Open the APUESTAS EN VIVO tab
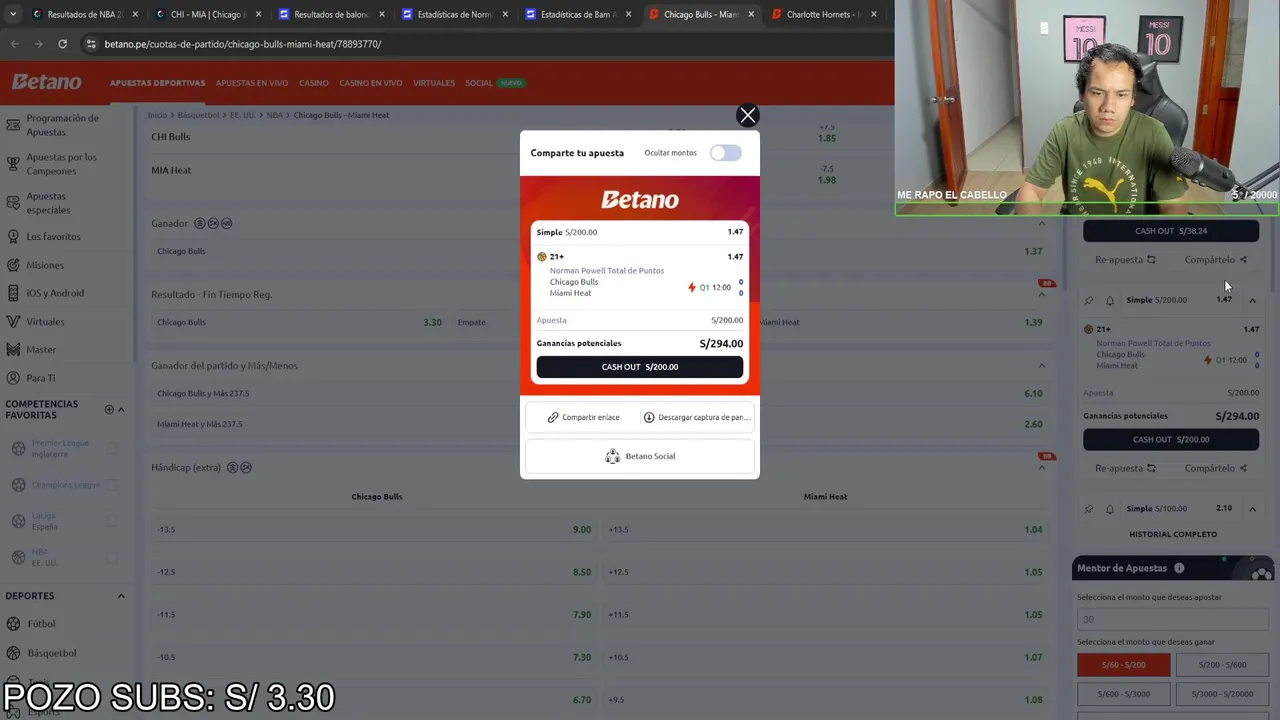 pyautogui.click(x=252, y=83)
